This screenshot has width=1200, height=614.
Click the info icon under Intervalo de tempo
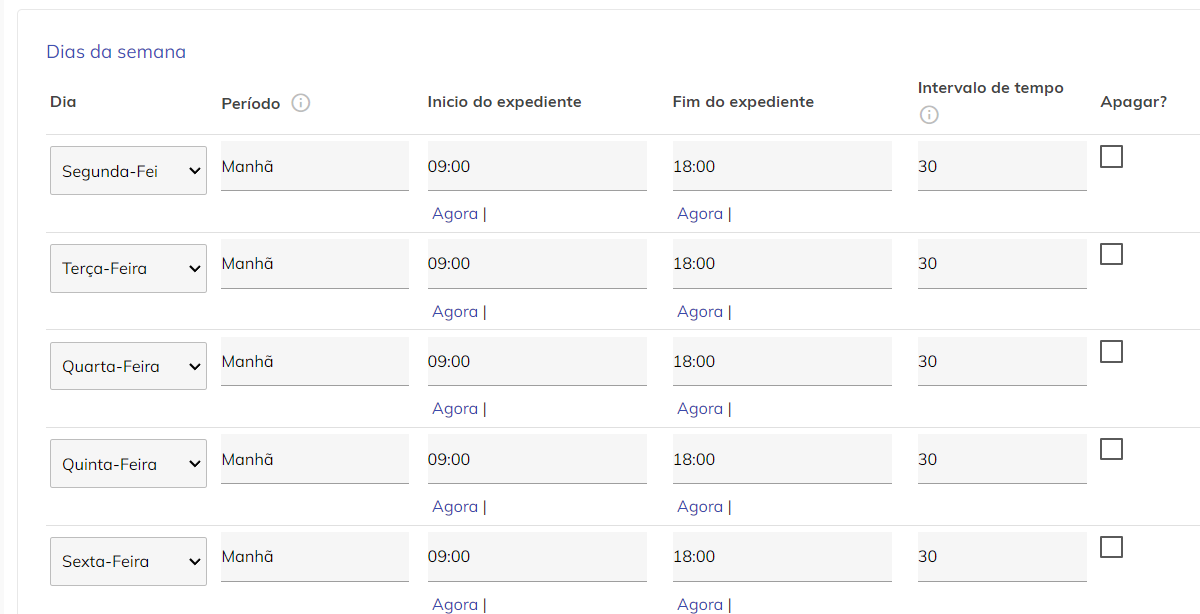(x=929, y=115)
